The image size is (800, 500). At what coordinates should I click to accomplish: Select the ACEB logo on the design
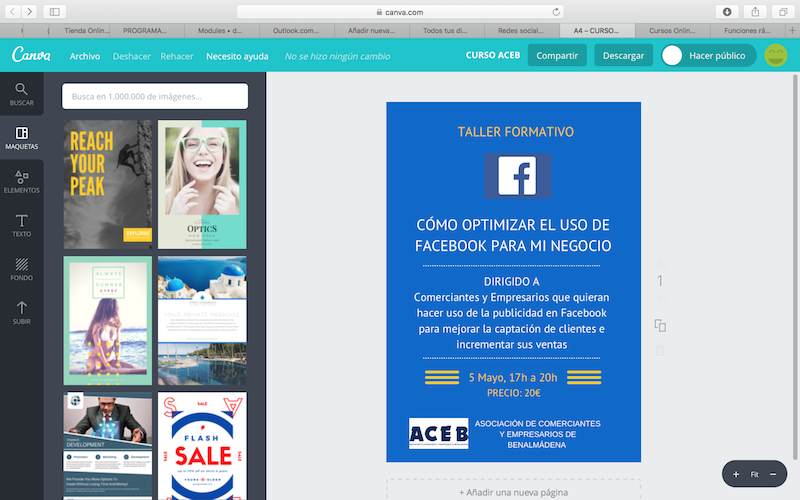pyautogui.click(x=438, y=433)
